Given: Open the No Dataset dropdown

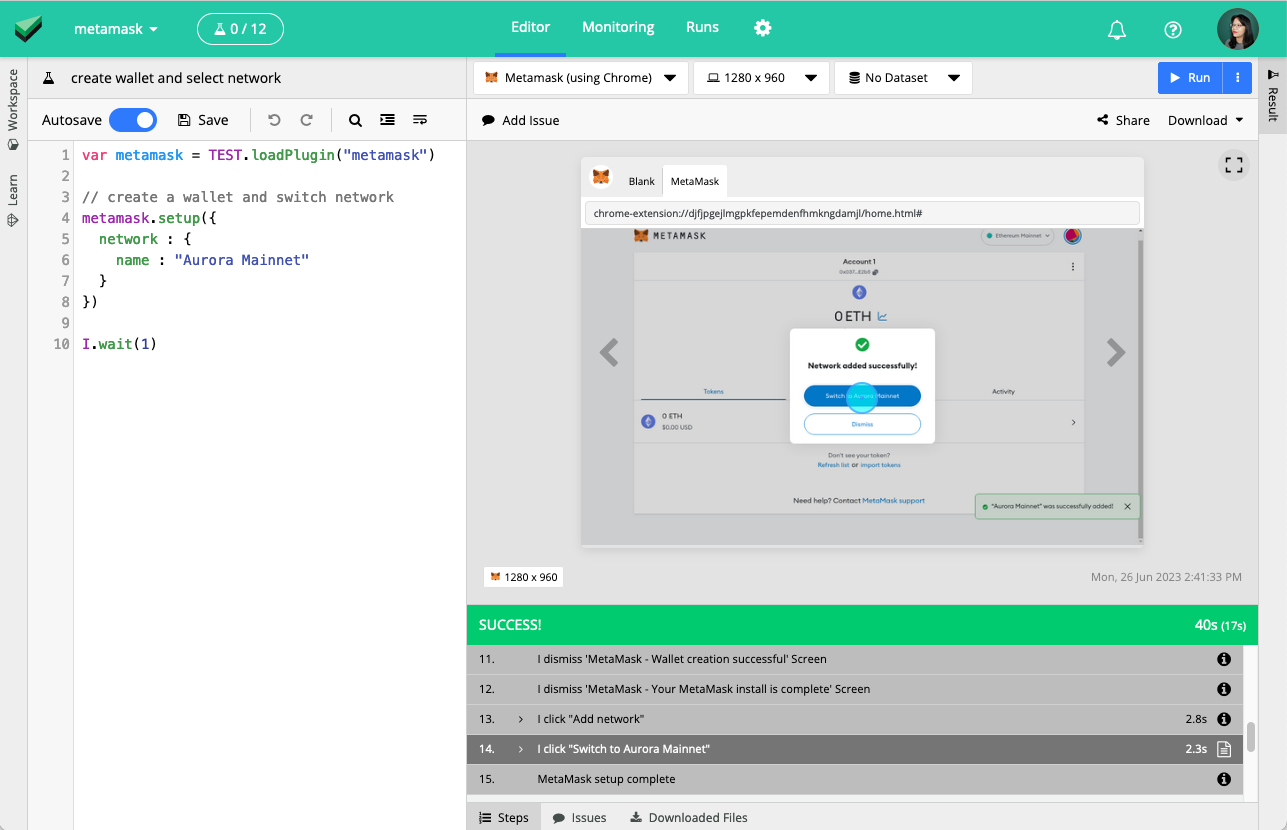Looking at the screenshot, I should pos(904,78).
